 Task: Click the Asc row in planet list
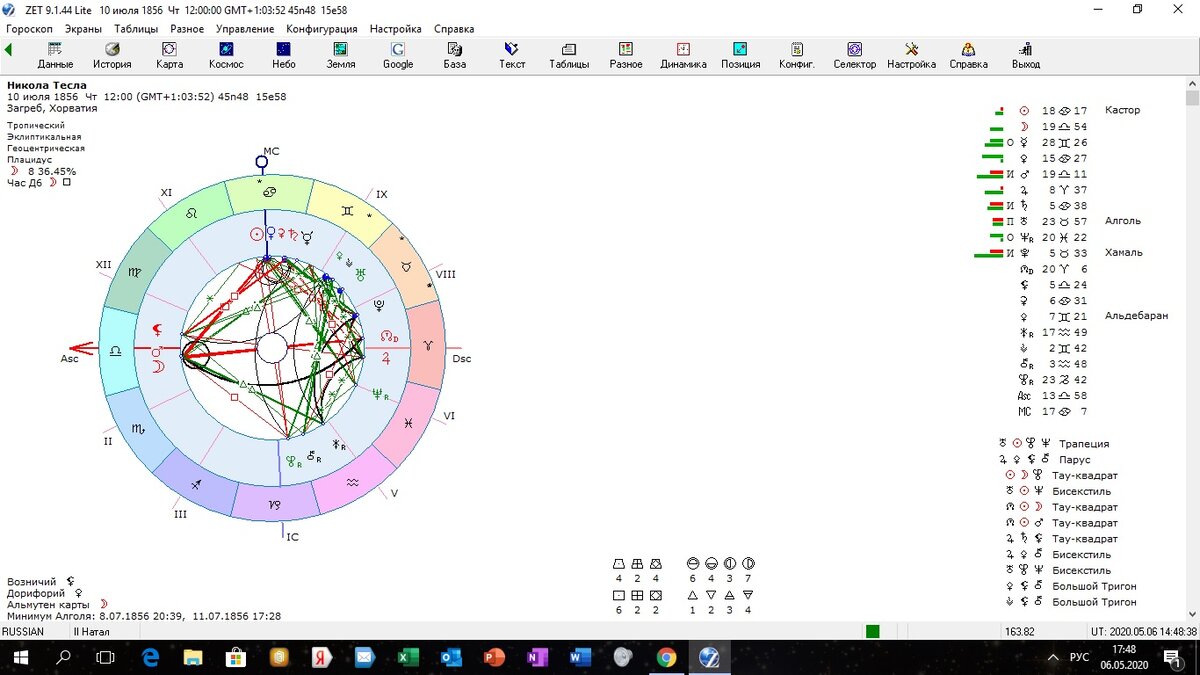click(x=1053, y=396)
